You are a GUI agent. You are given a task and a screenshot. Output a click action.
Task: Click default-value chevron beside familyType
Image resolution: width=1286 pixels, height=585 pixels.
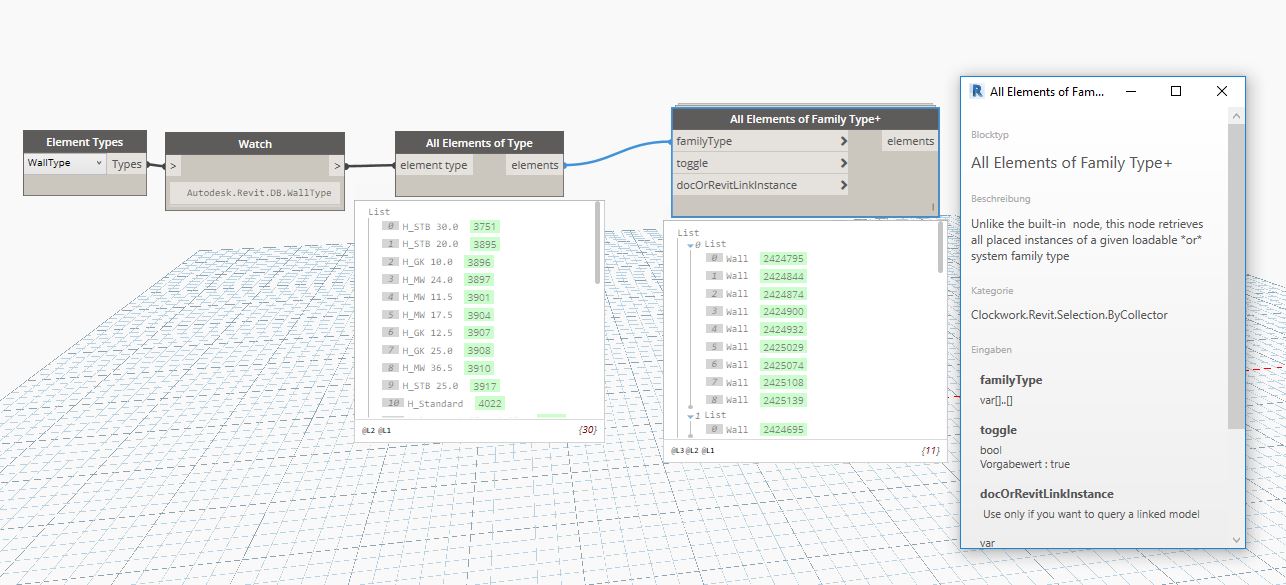pyautogui.click(x=844, y=141)
